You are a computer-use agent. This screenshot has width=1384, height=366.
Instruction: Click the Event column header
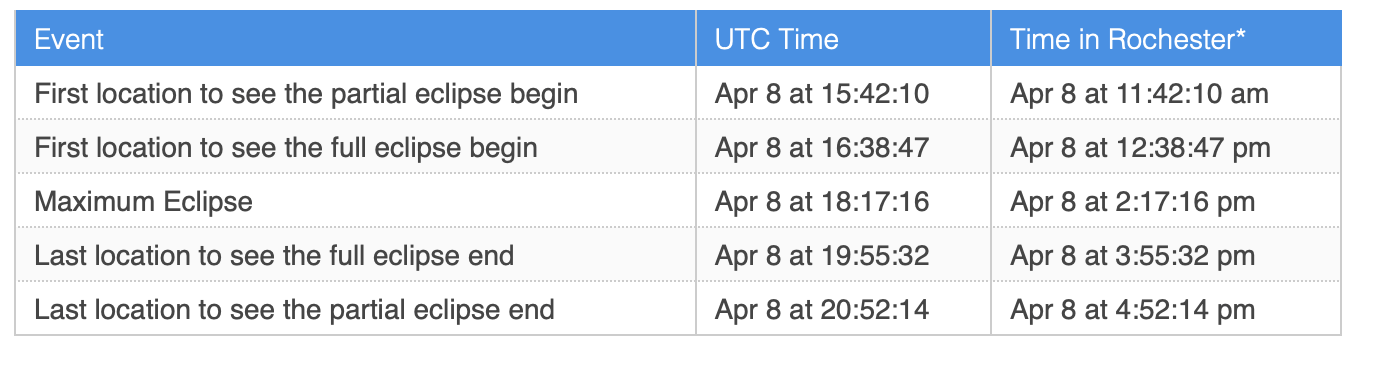(x=356, y=39)
